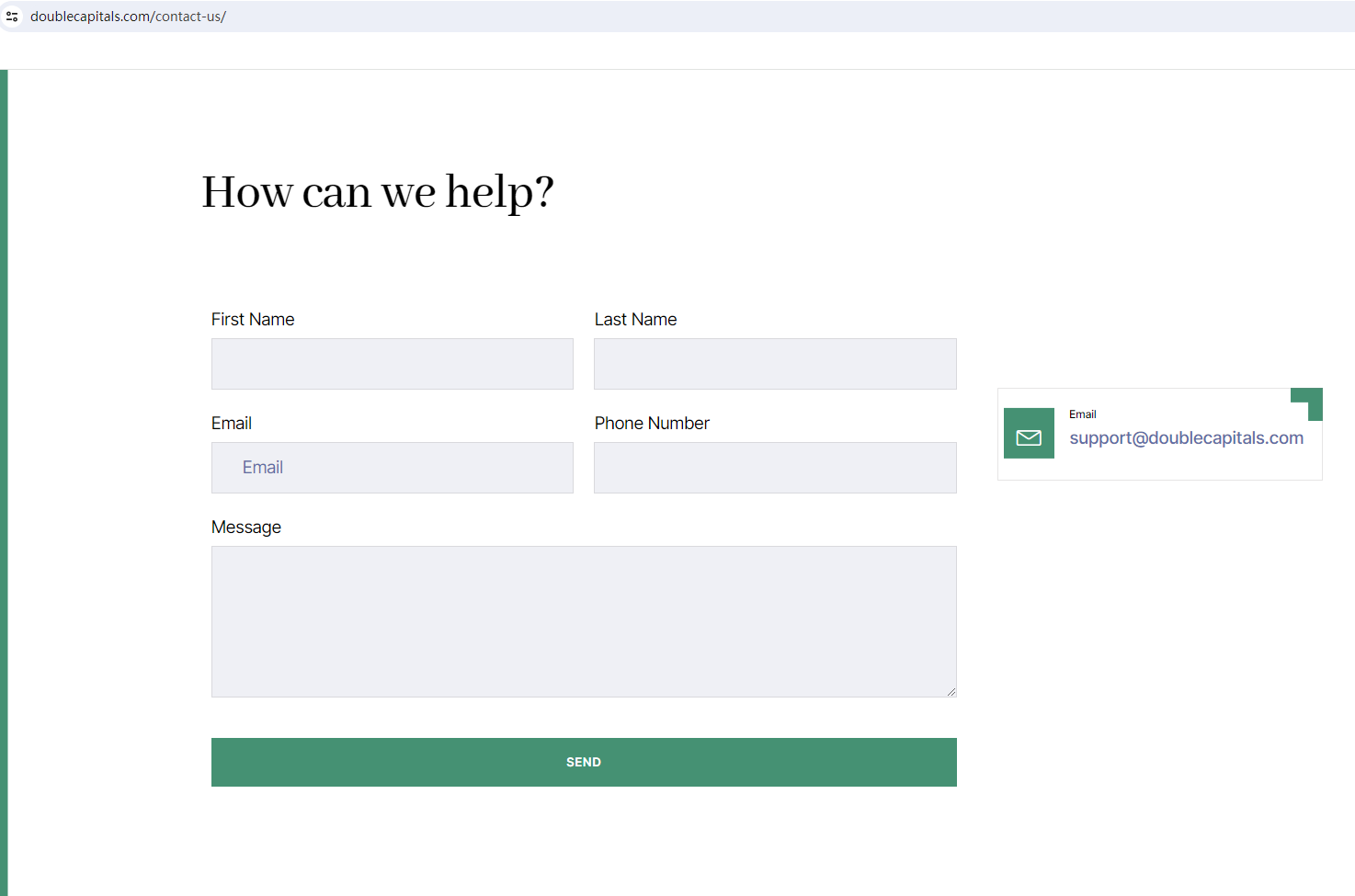Viewport: 1355px width, 896px height.
Task: Click the Email field with placeholder text
Action: (x=392, y=468)
